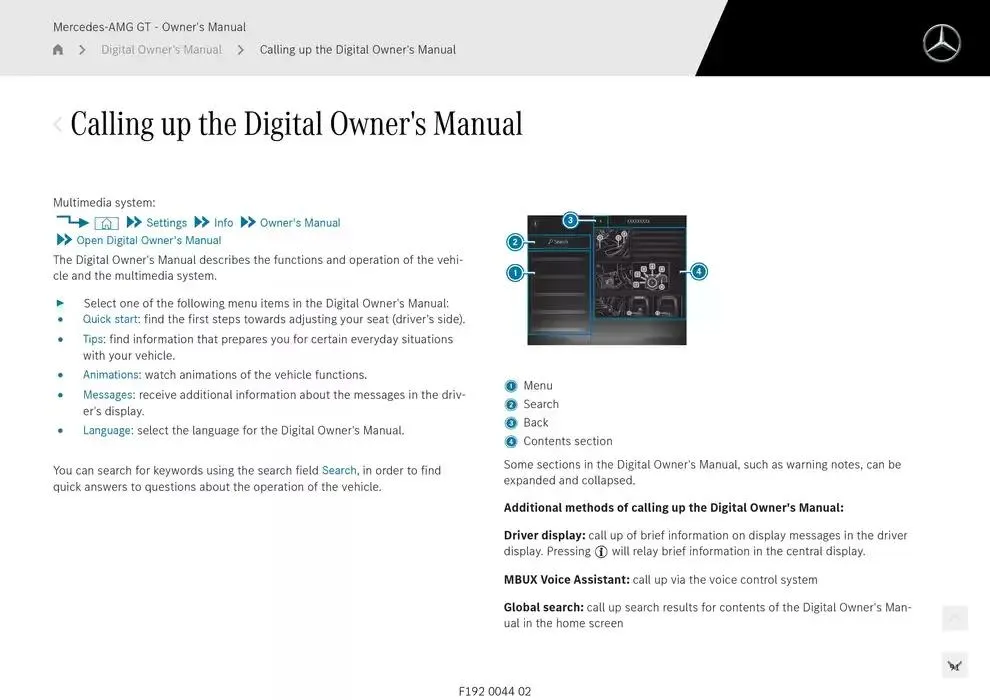This screenshot has width=990, height=700.
Task: Click the Quick start menu item link
Action: pyautogui.click(x=110, y=320)
